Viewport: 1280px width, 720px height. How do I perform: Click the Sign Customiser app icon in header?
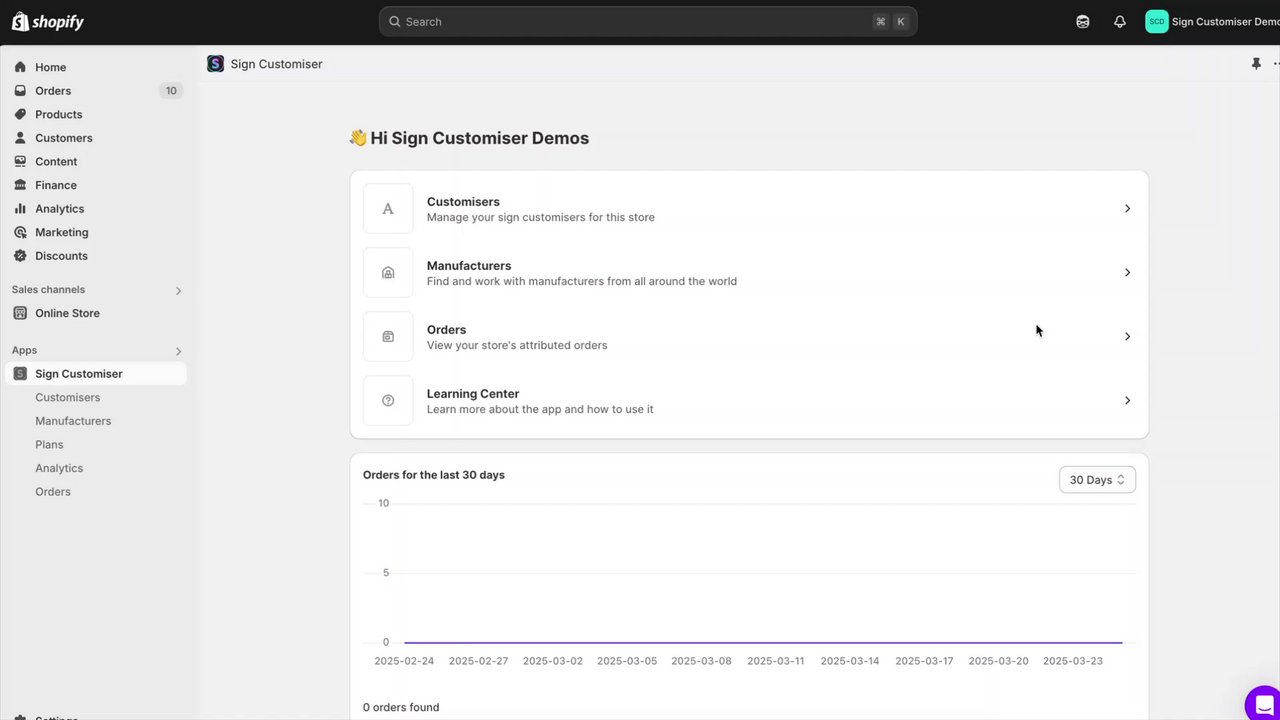pos(215,64)
